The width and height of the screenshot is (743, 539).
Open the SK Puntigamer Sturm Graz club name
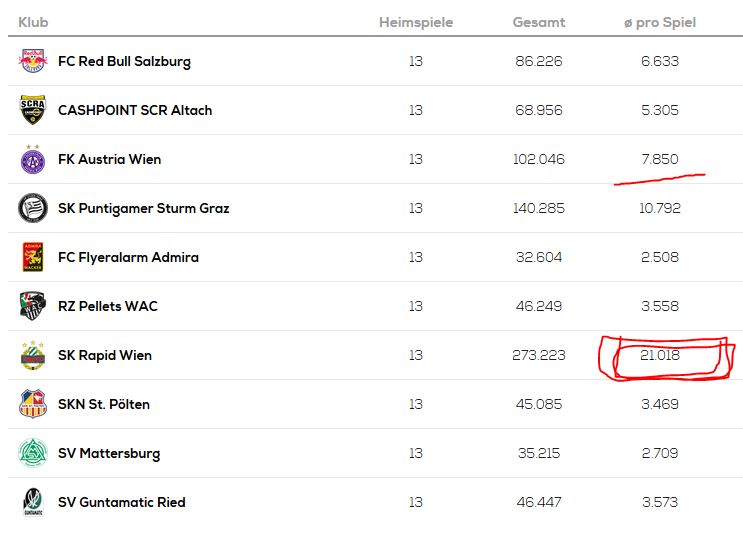tap(144, 209)
